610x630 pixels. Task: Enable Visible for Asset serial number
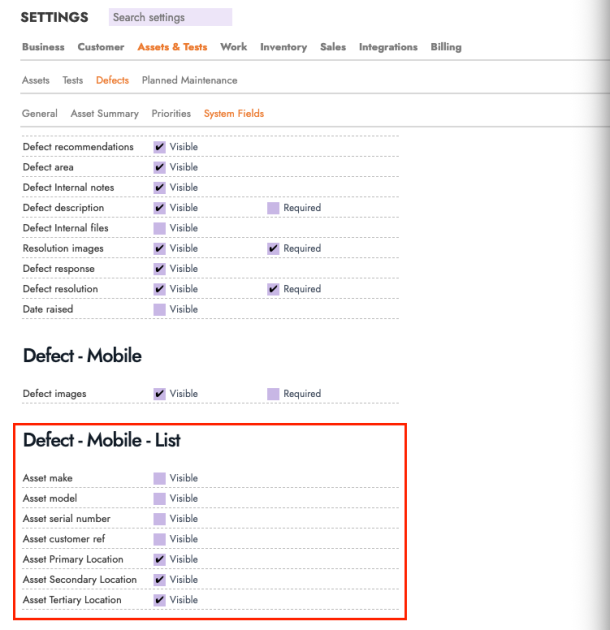pyautogui.click(x=159, y=519)
